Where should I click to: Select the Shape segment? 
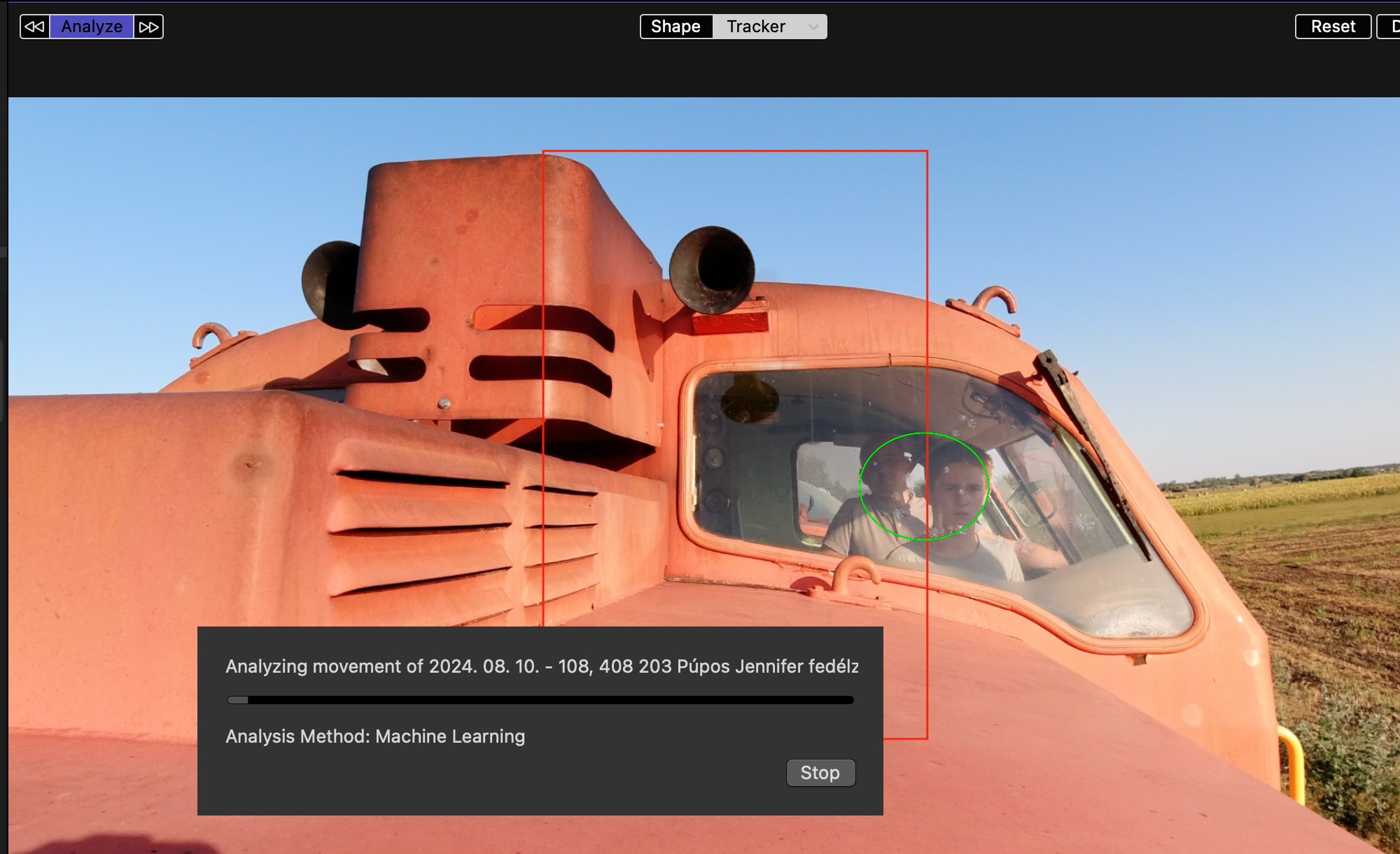pyautogui.click(x=676, y=27)
